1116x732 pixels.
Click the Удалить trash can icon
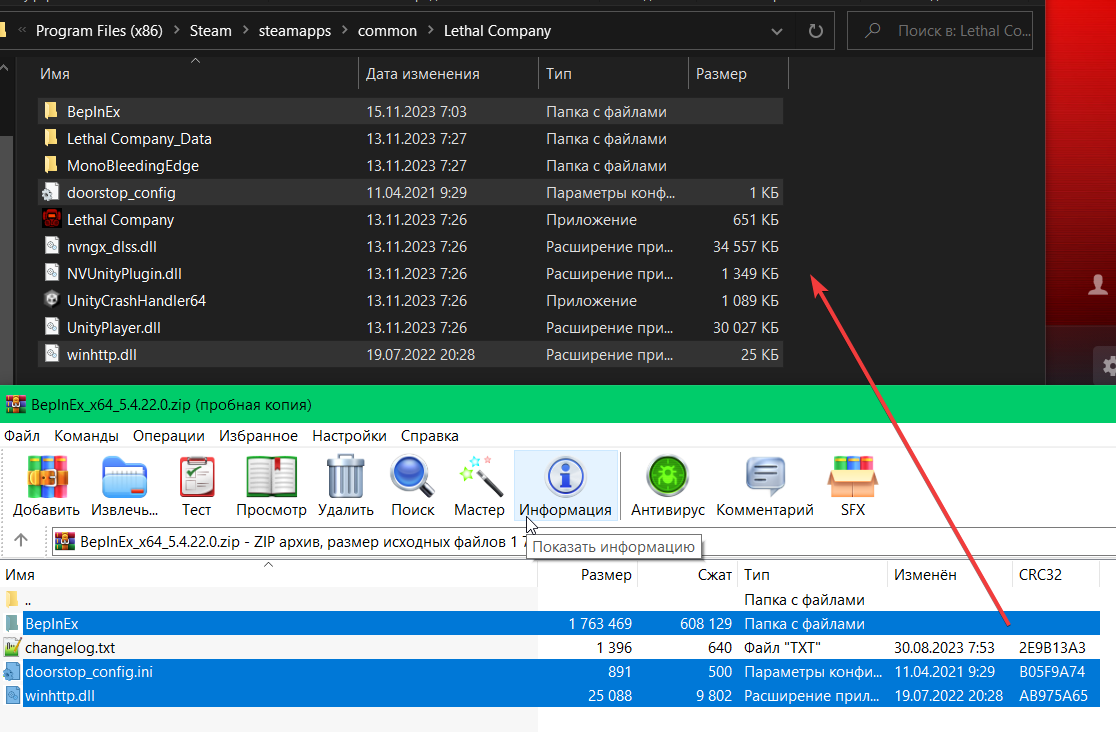click(x=346, y=476)
